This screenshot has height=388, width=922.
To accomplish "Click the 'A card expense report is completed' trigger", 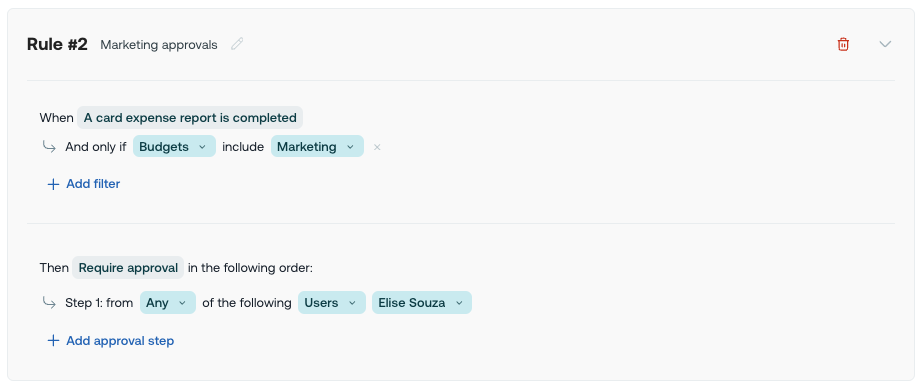I will pos(190,118).
